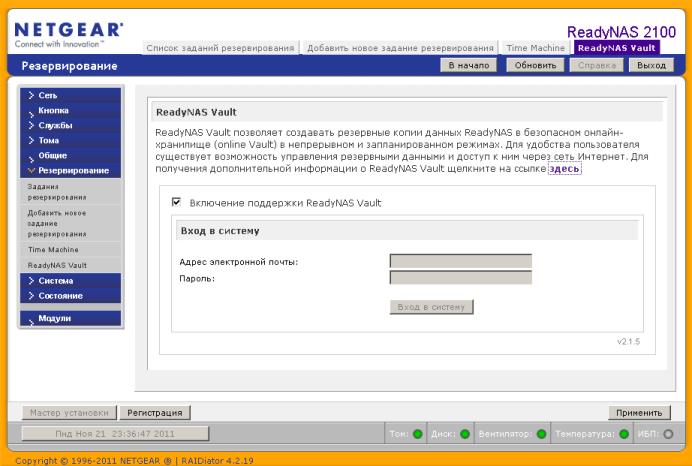Click the Выход button
This screenshot has width=692, height=466.
coord(651,65)
